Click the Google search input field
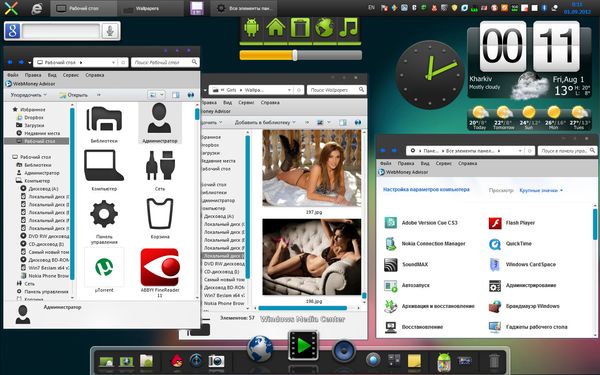This screenshot has width=600, height=375. (61, 31)
